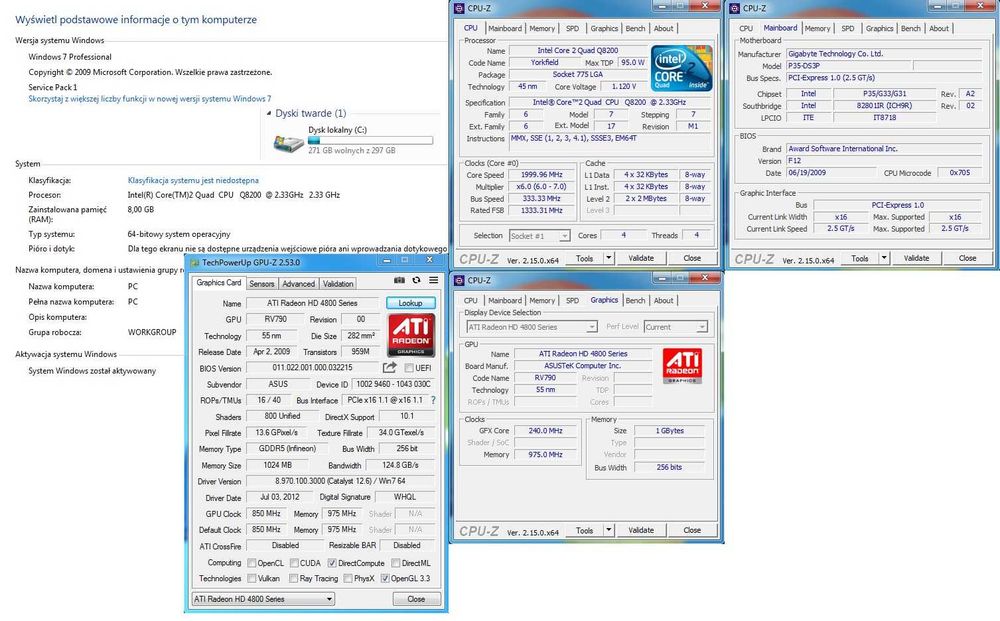Click GFX Core value 240.0 MHz
Viewport: 1000px width, 621px height.
[545, 430]
